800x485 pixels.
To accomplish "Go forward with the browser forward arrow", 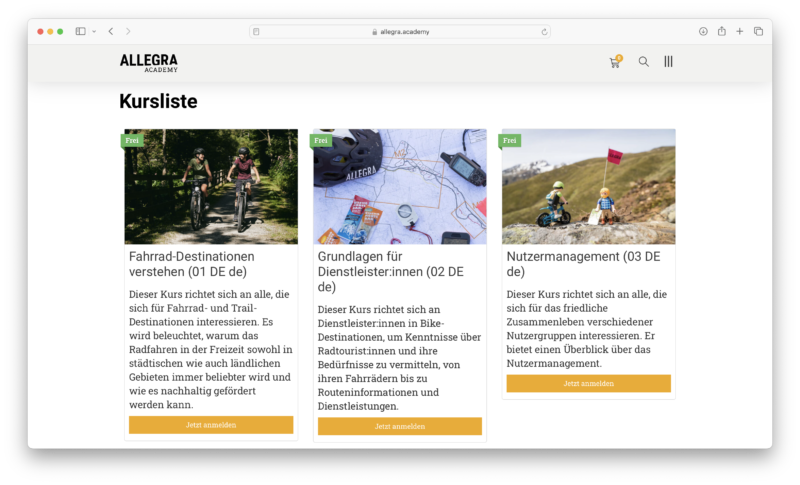I will click(x=128, y=31).
